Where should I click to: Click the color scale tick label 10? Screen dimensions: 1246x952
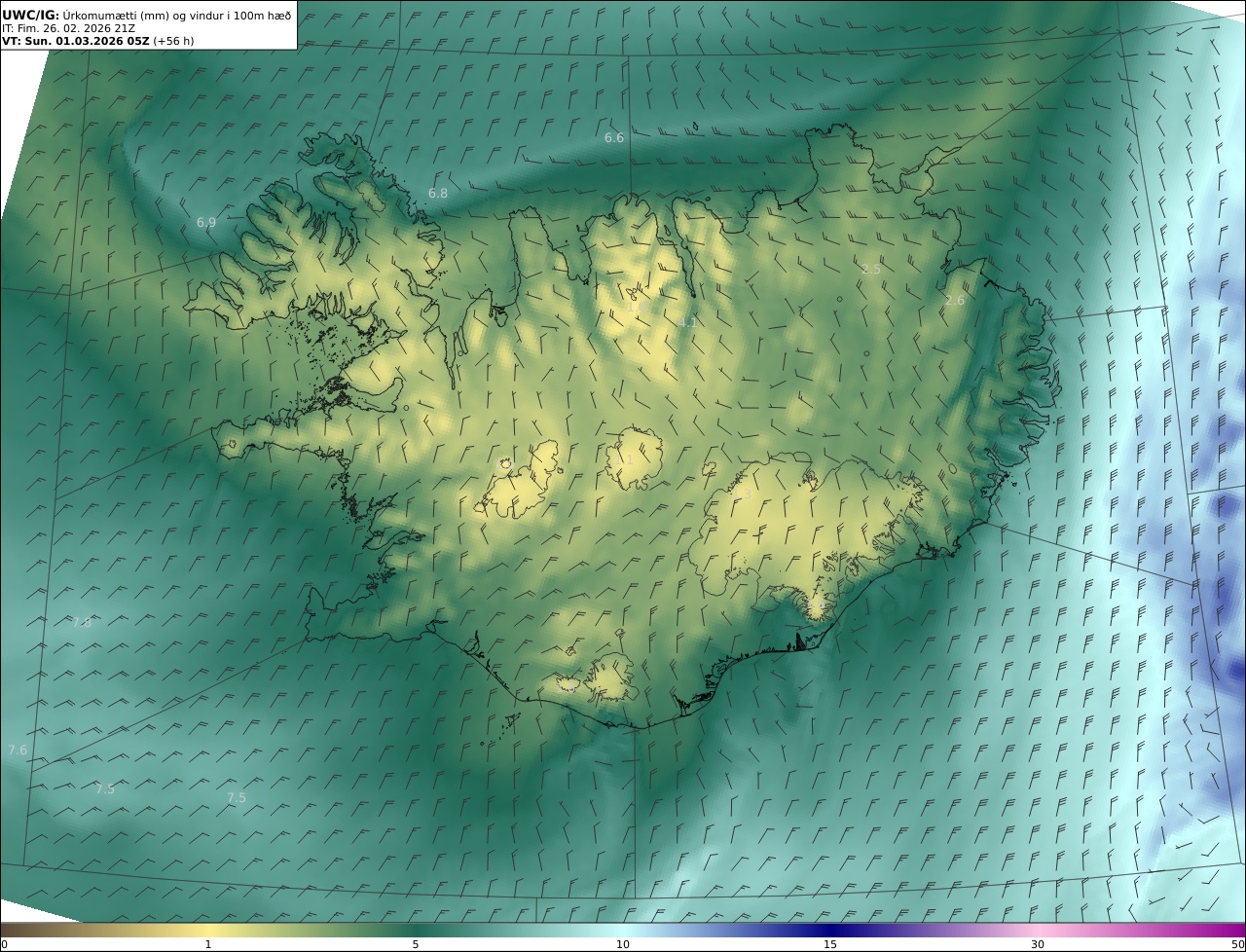pos(623,944)
